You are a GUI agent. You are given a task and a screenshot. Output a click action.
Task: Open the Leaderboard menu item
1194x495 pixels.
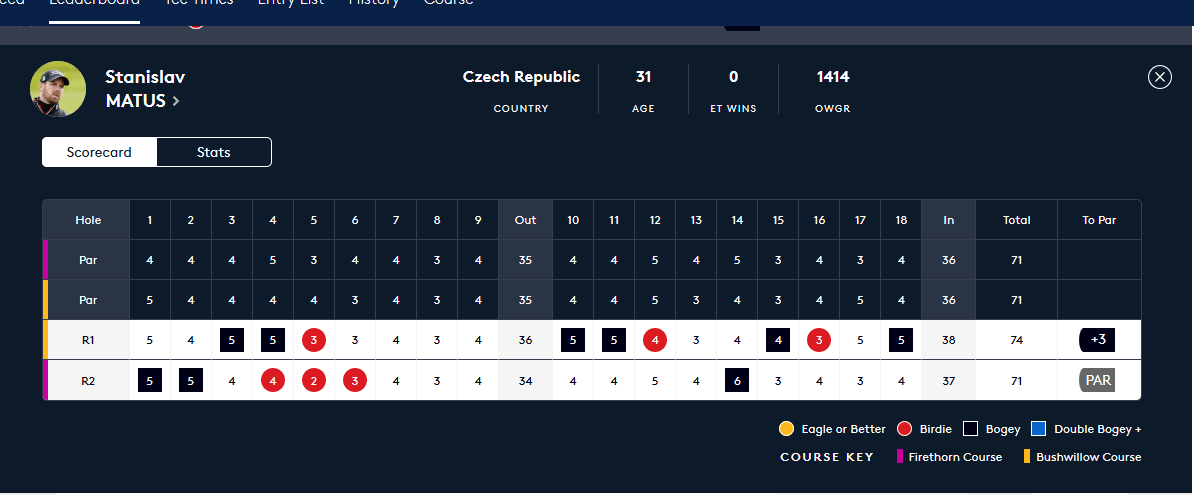pos(94,2)
